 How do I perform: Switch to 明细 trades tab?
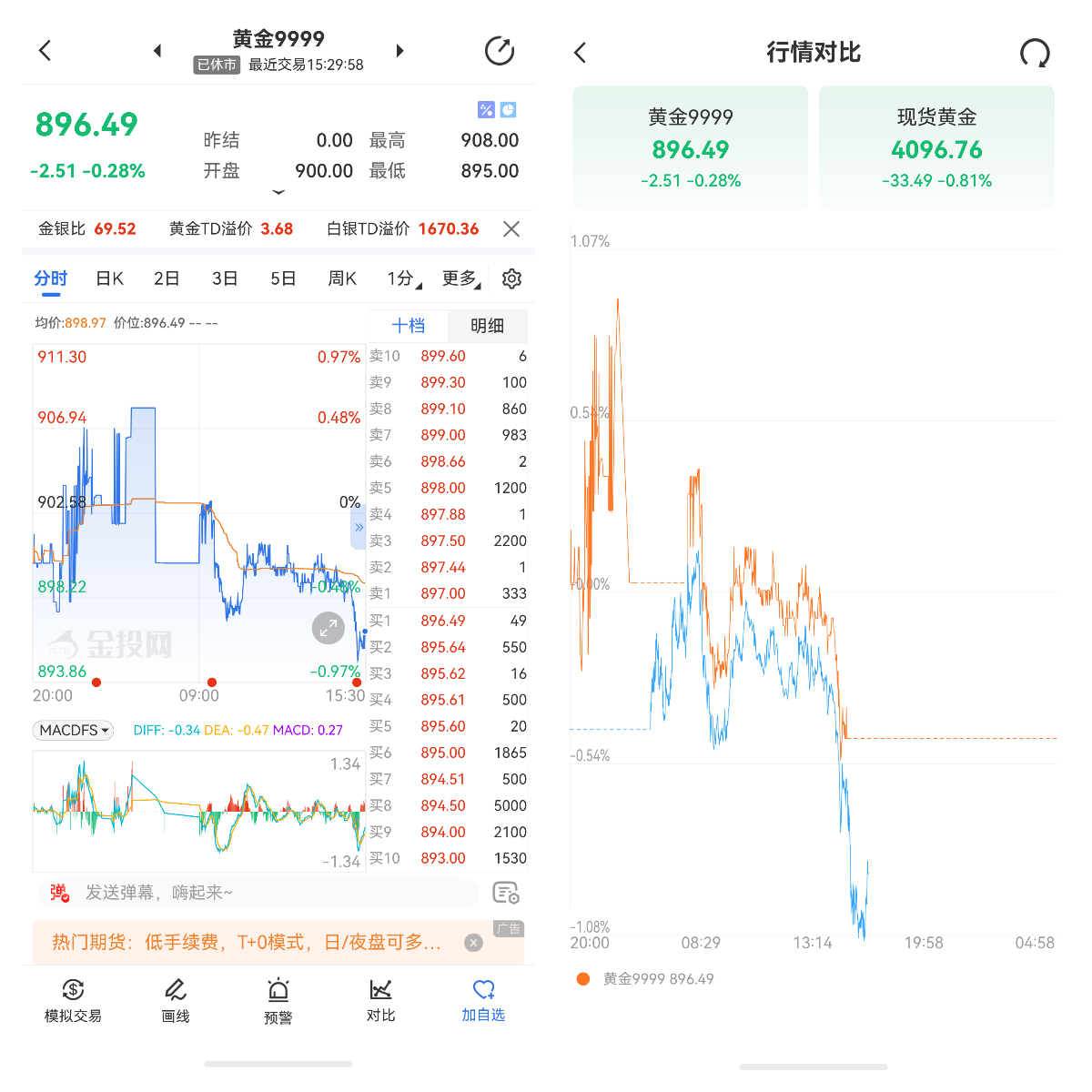[487, 326]
